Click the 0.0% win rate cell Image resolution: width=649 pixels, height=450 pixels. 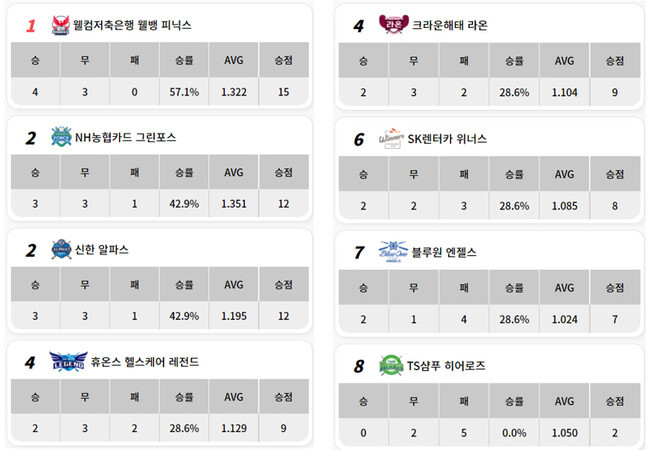[515, 431]
